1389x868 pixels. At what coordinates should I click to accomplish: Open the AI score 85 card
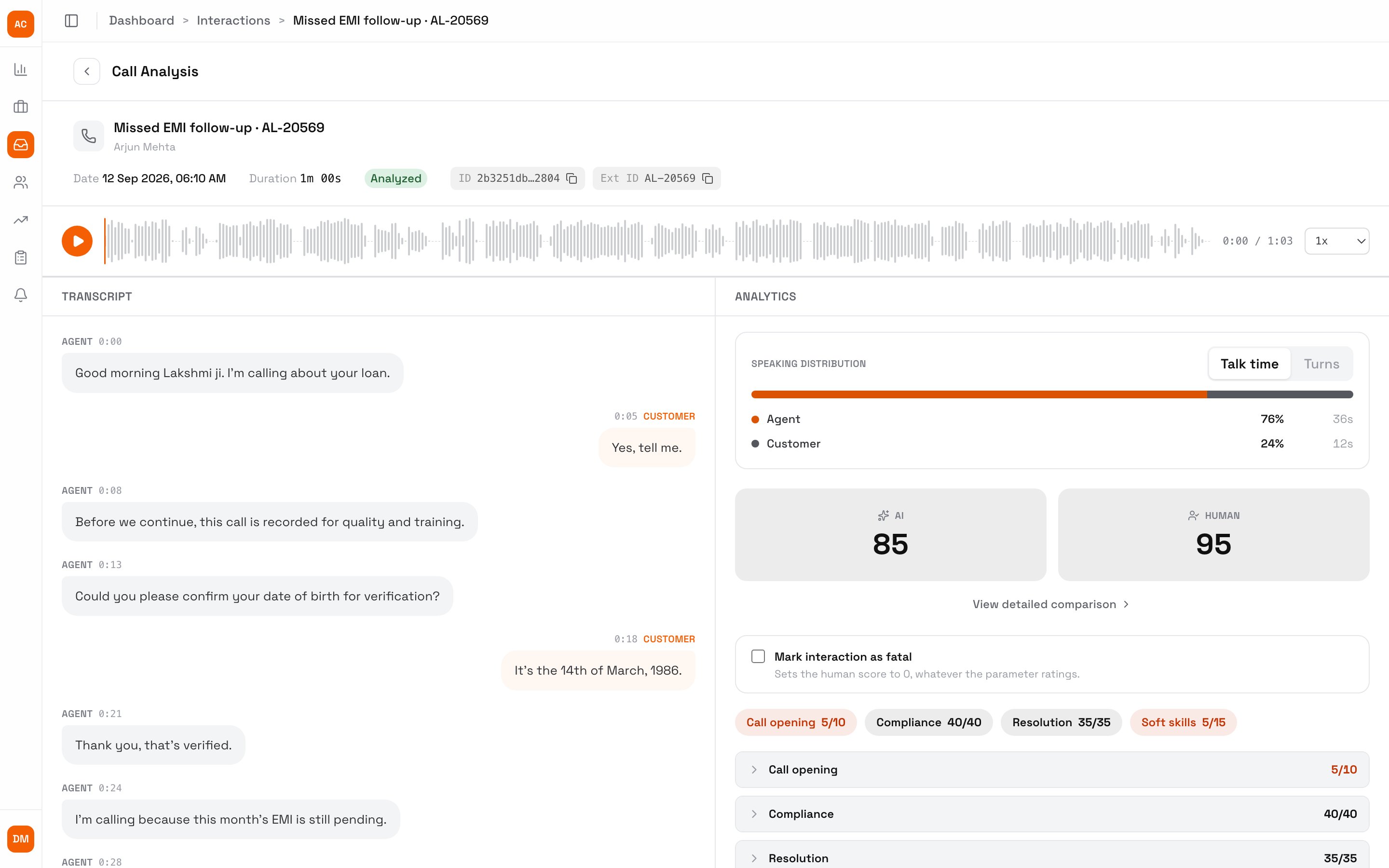(x=890, y=534)
